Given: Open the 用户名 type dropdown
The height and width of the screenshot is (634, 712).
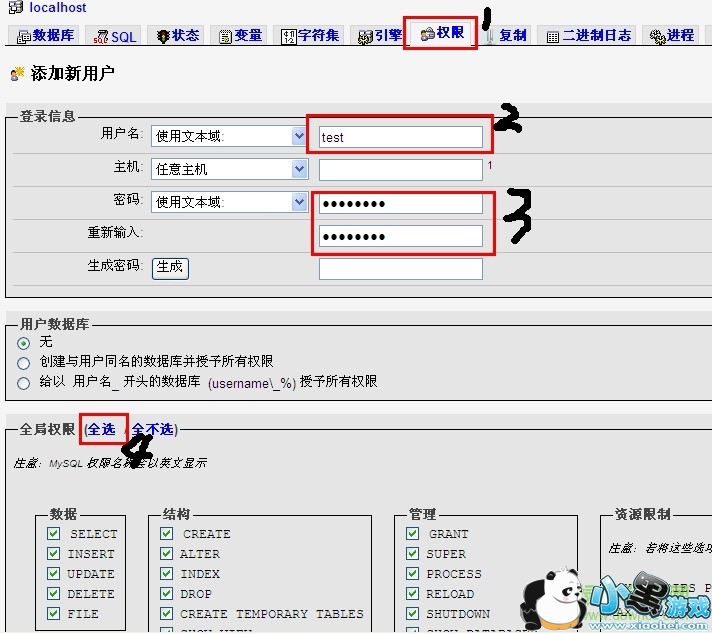Looking at the screenshot, I should tap(229, 136).
